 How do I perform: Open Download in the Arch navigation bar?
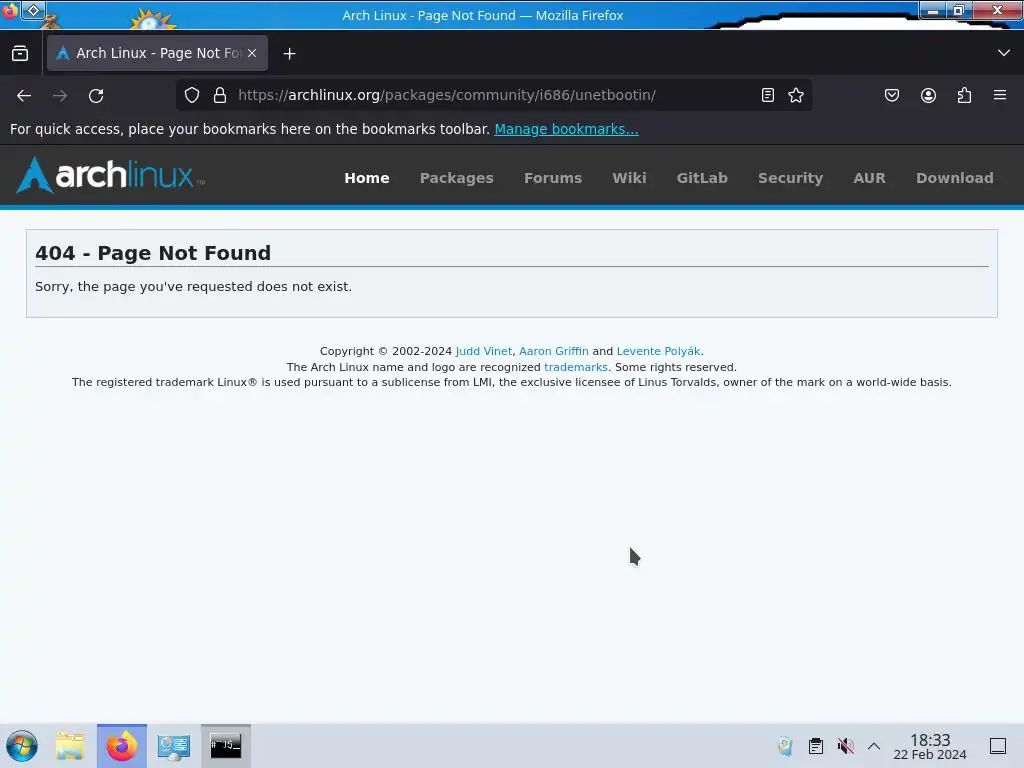[954, 178]
